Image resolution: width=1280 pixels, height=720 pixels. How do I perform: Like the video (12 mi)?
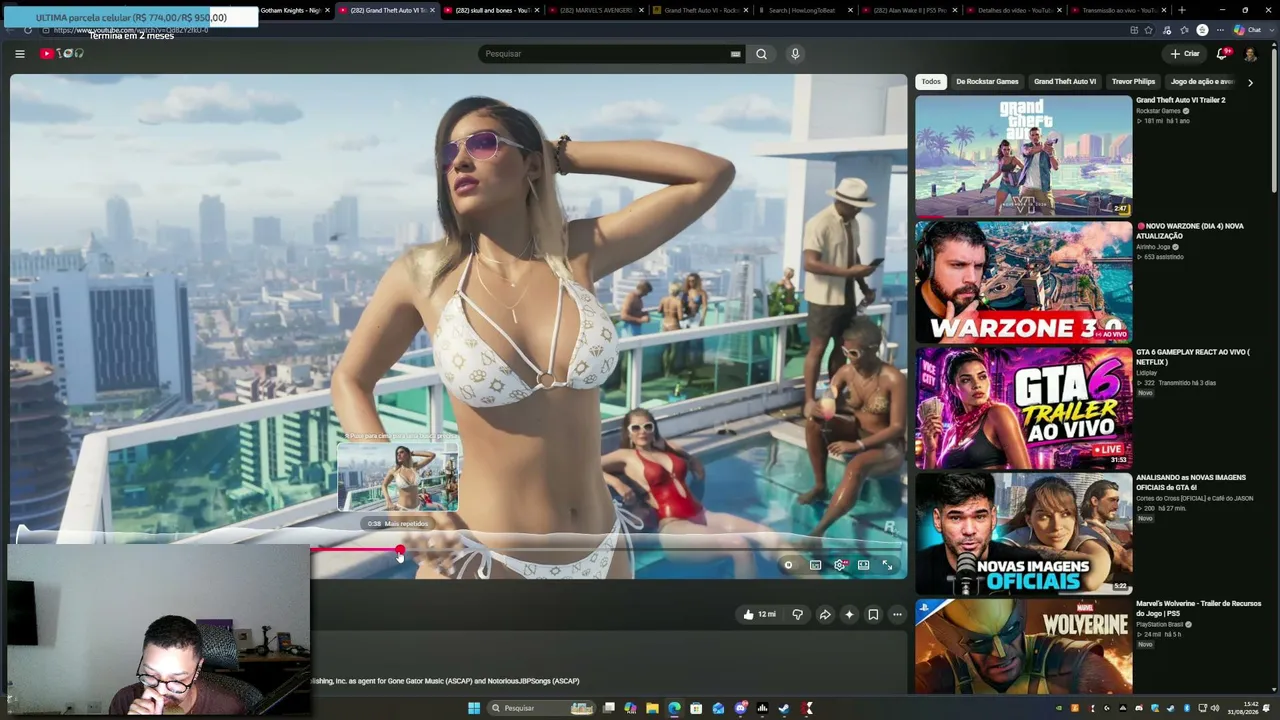coord(759,614)
